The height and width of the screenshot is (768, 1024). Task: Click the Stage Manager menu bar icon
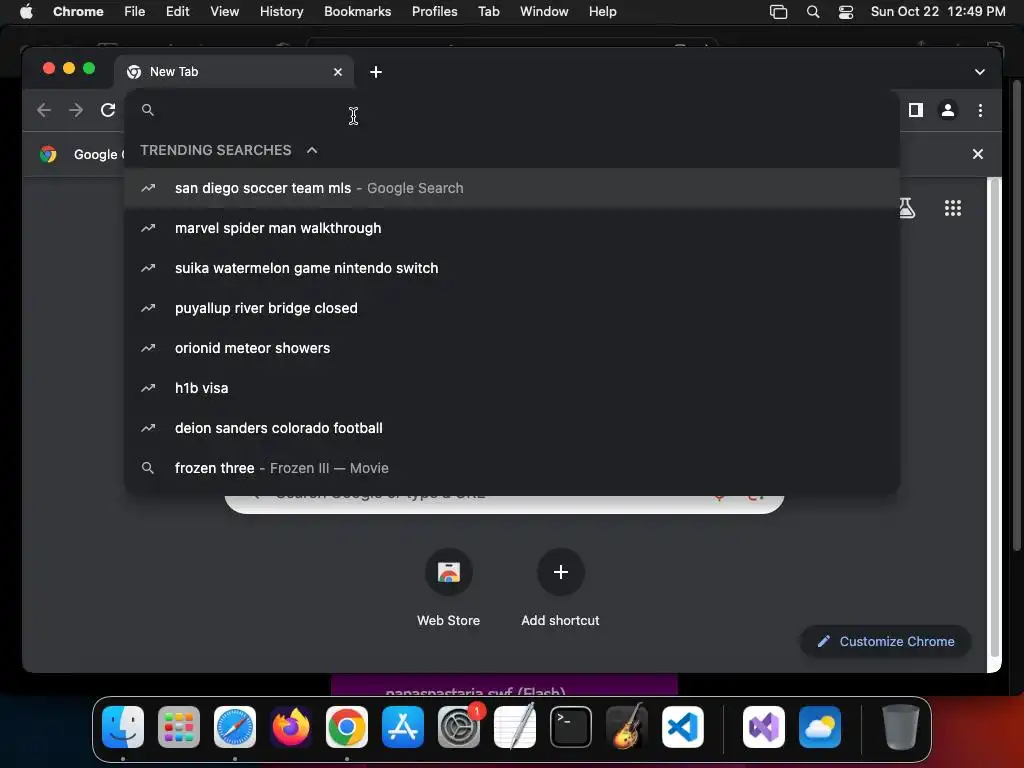(x=778, y=11)
